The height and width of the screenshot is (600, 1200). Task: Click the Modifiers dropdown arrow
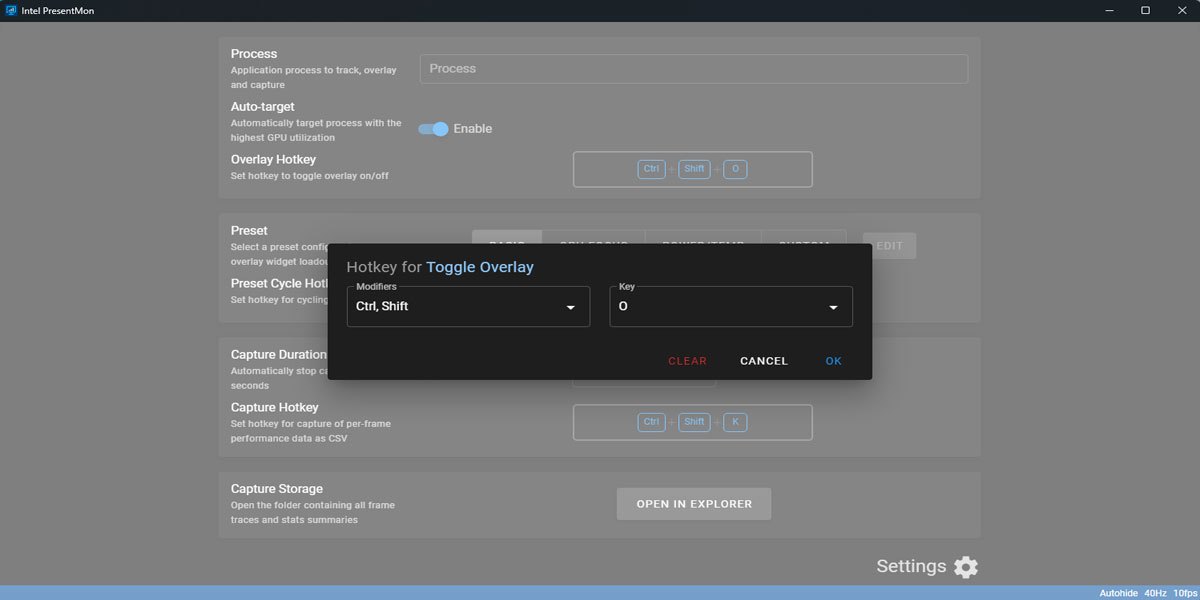570,307
